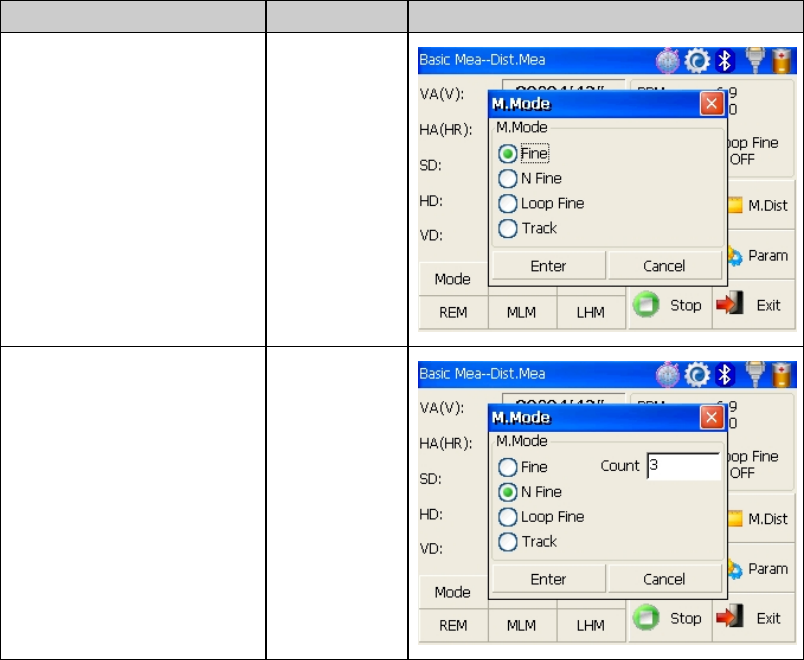The width and height of the screenshot is (804, 660).
Task: Click Bluetooth icon in lower title bar
Action: tap(725, 375)
